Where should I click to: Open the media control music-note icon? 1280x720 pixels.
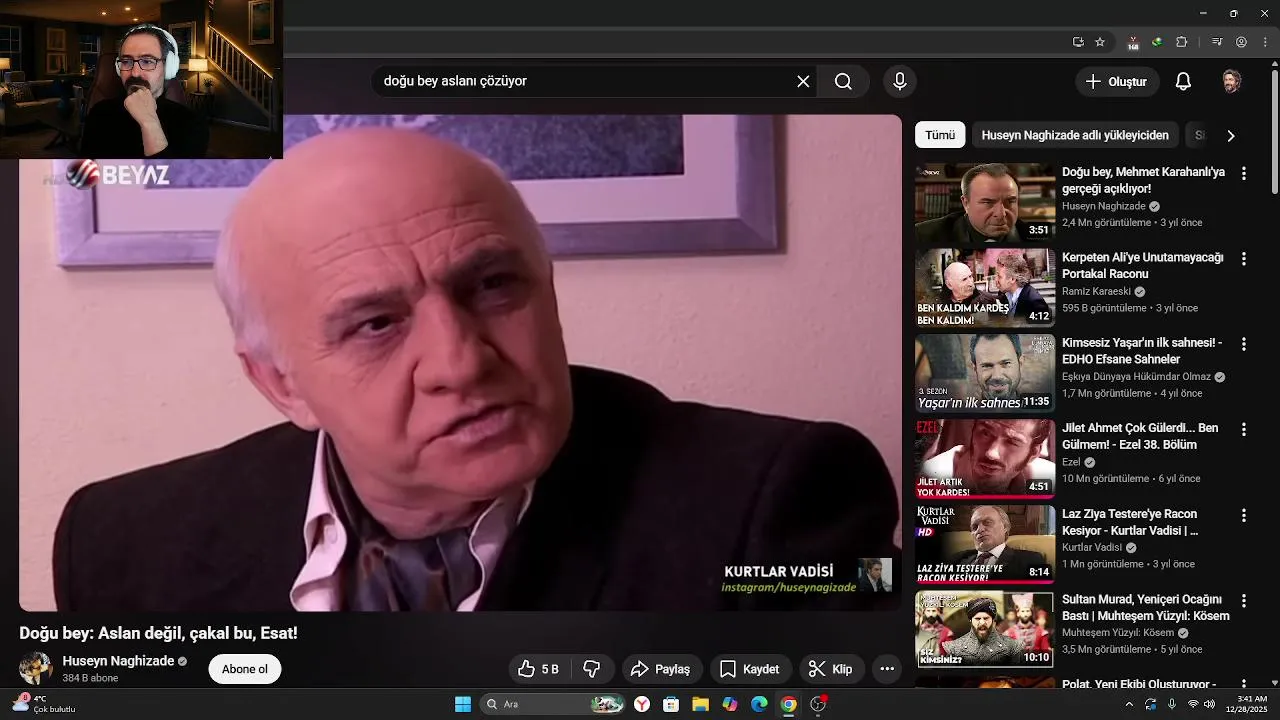coord(1217,42)
